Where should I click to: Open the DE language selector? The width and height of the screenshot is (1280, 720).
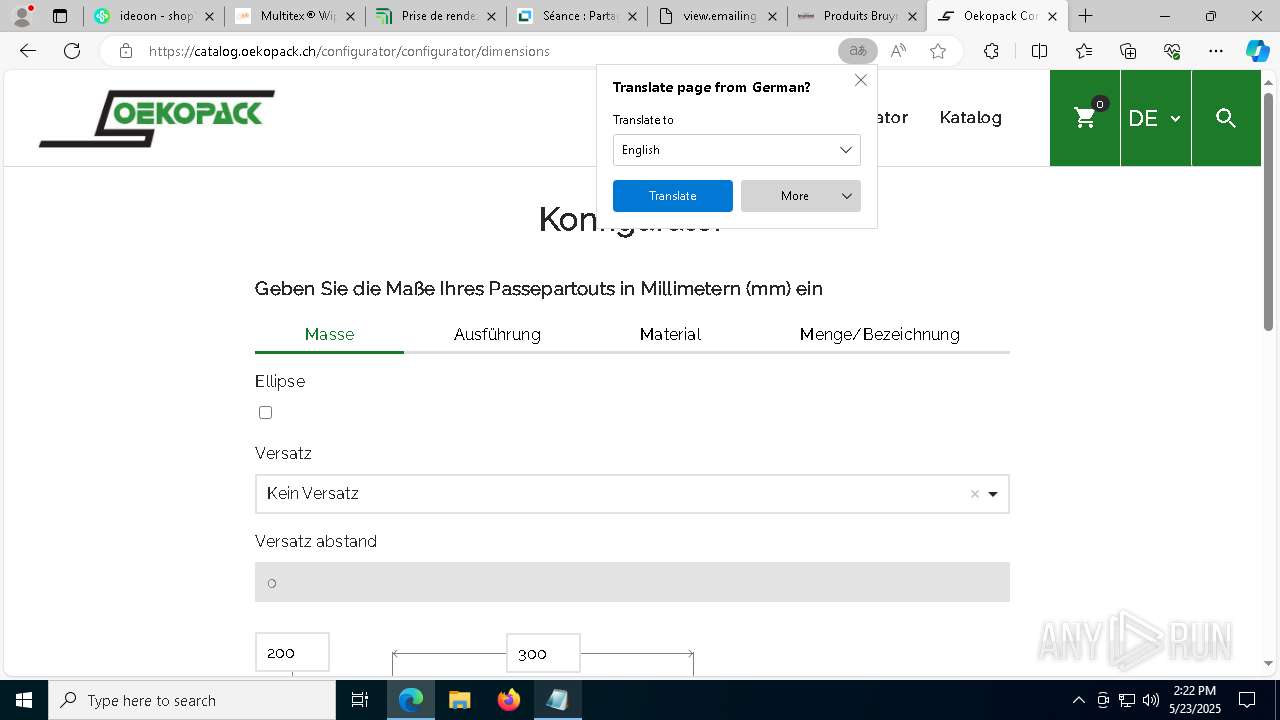(1155, 118)
